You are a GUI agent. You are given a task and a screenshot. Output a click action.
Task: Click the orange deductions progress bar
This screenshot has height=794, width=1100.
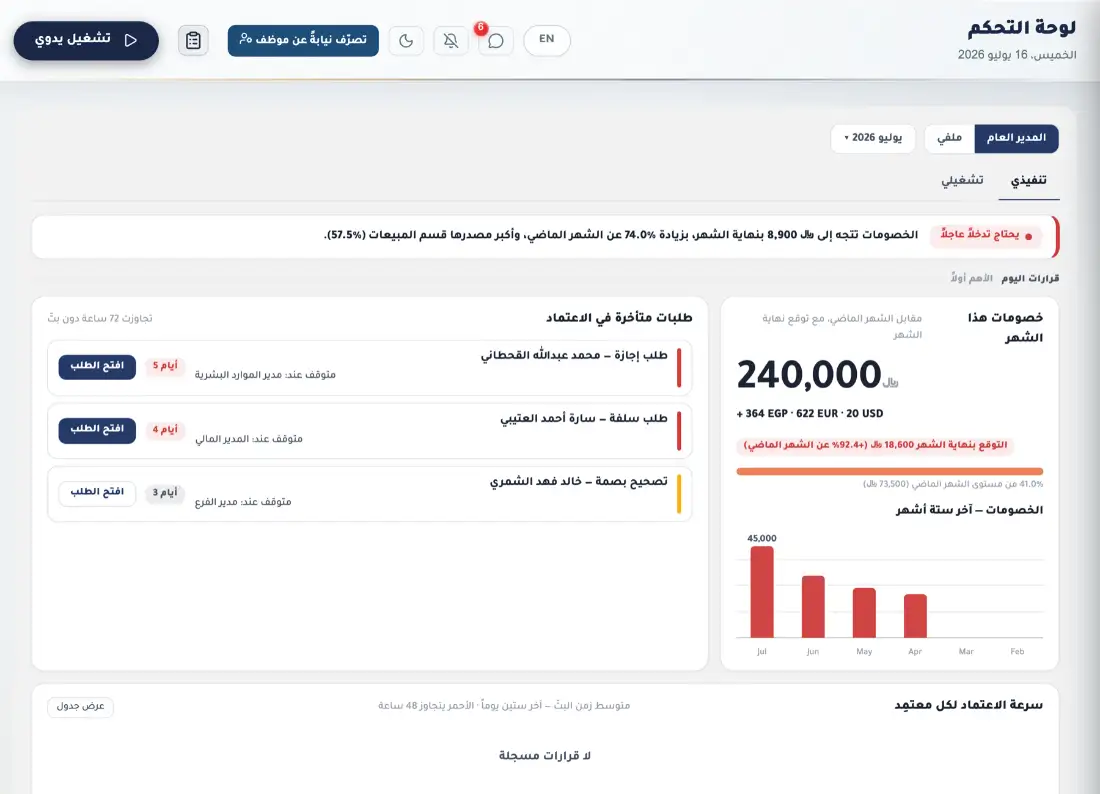(x=890, y=471)
